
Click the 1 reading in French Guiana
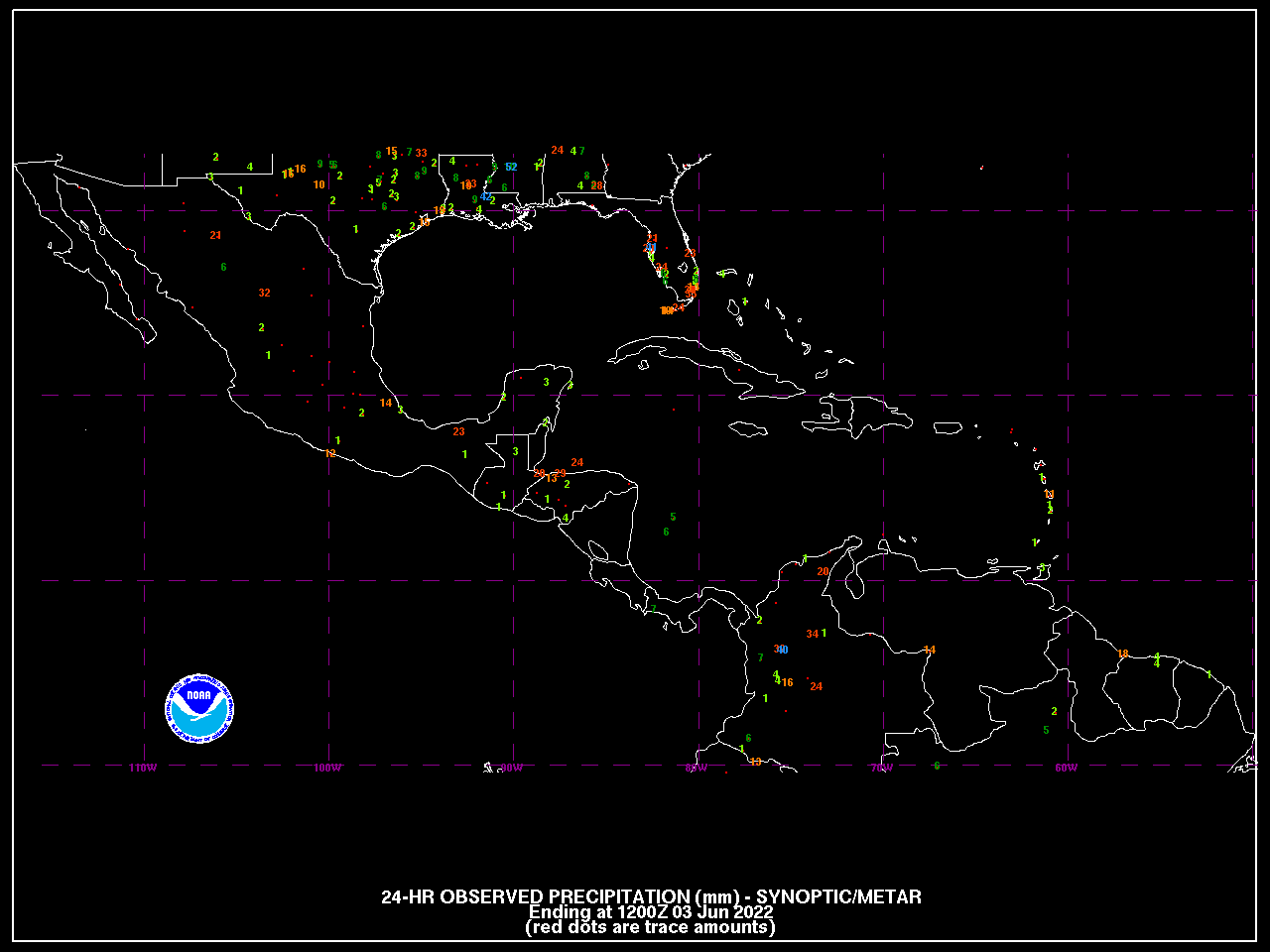[1208, 674]
